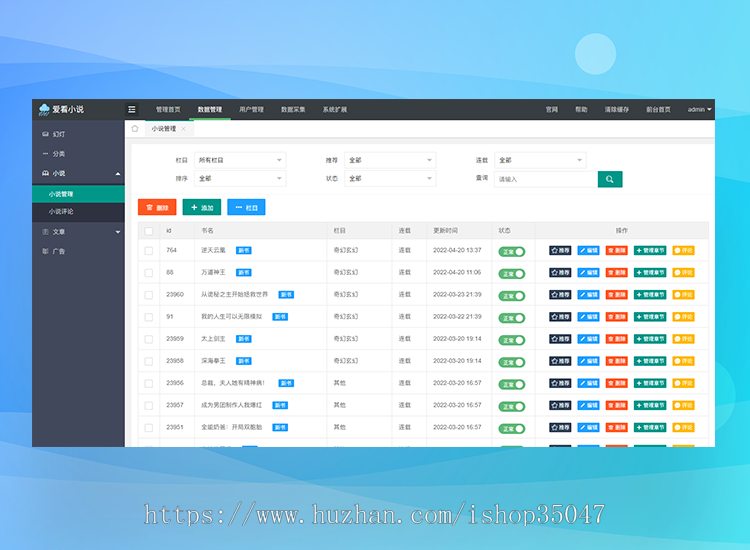Click the date 2022-04-20 11:06 cell
Image resolution: width=750 pixels, height=550 pixels.
pyautogui.click(x=457, y=272)
